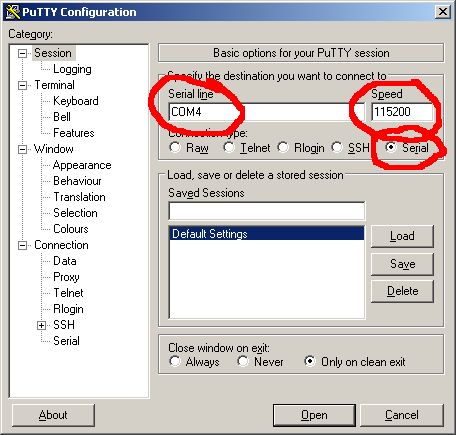
Task: Click the Load button
Action: 402,236
